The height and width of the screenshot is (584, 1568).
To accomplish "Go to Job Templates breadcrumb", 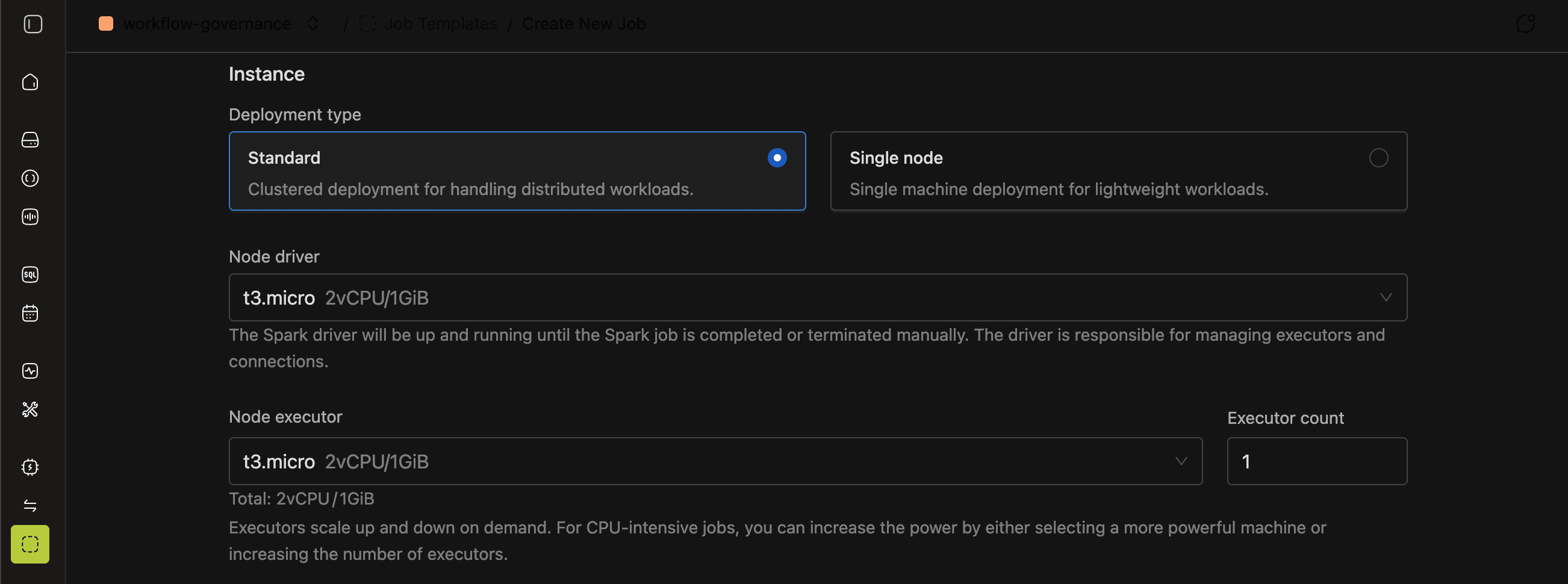I will (x=441, y=23).
